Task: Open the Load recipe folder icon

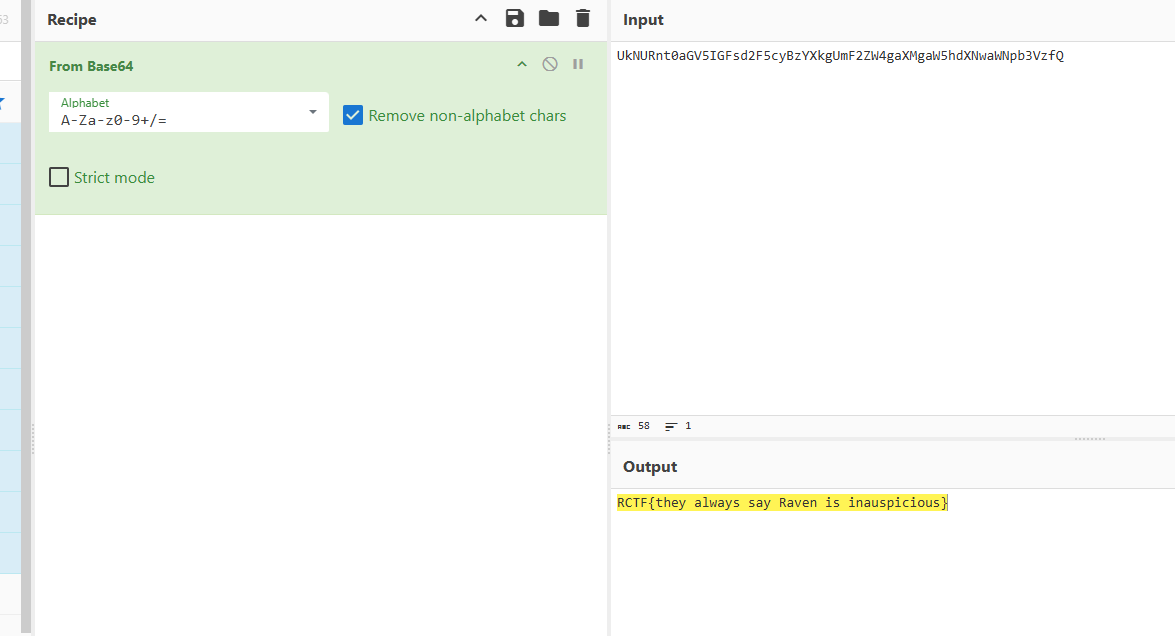Action: point(548,19)
